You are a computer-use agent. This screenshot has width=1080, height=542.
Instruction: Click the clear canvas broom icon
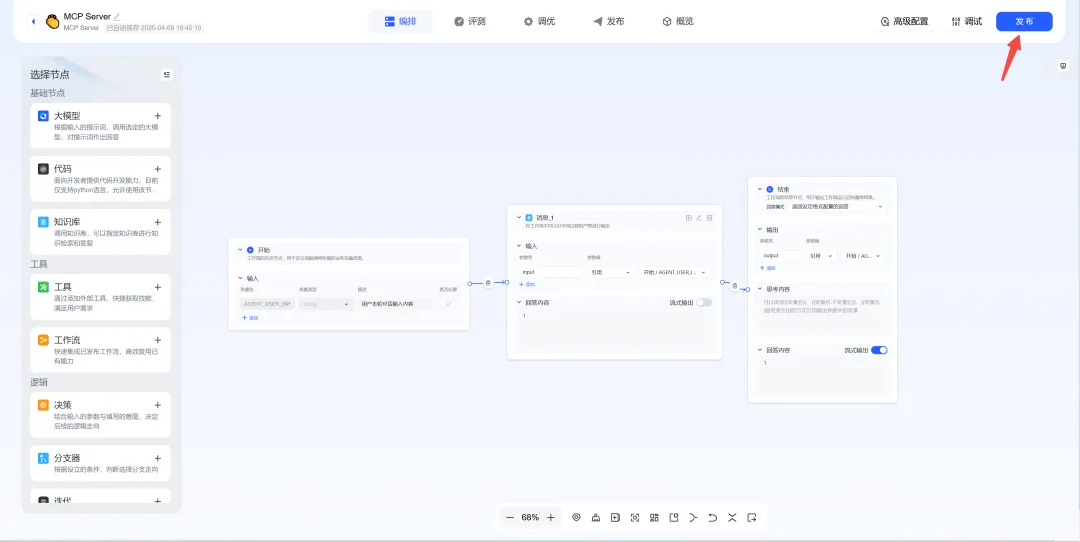tap(596, 517)
